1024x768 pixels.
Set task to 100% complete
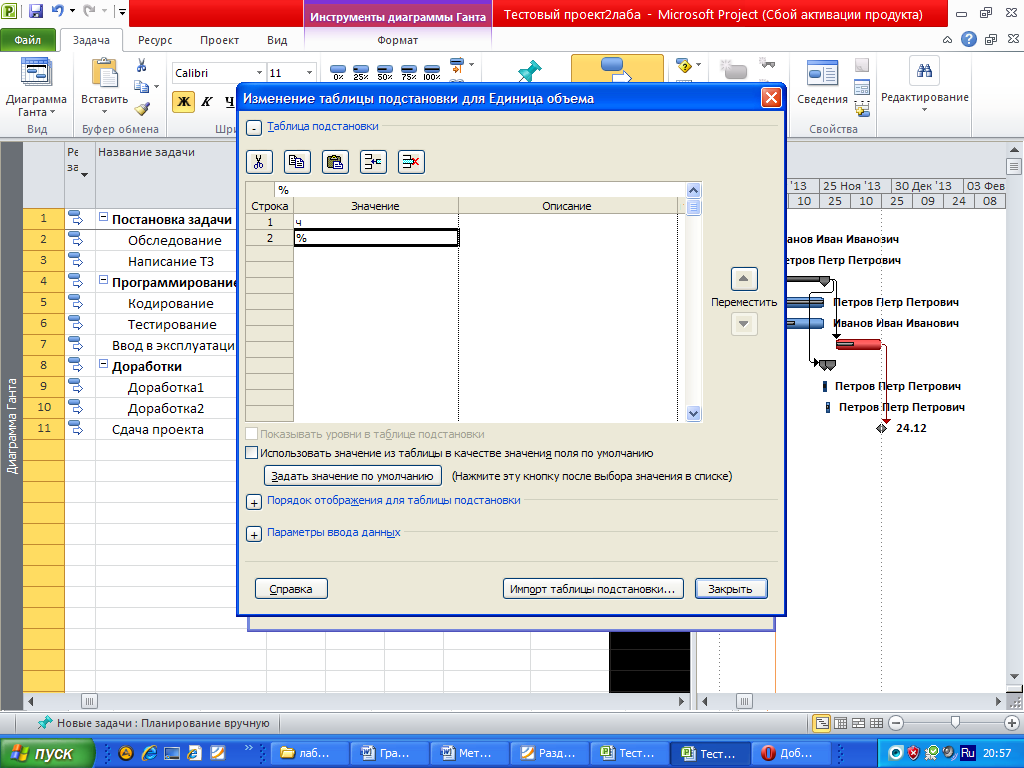click(x=432, y=72)
